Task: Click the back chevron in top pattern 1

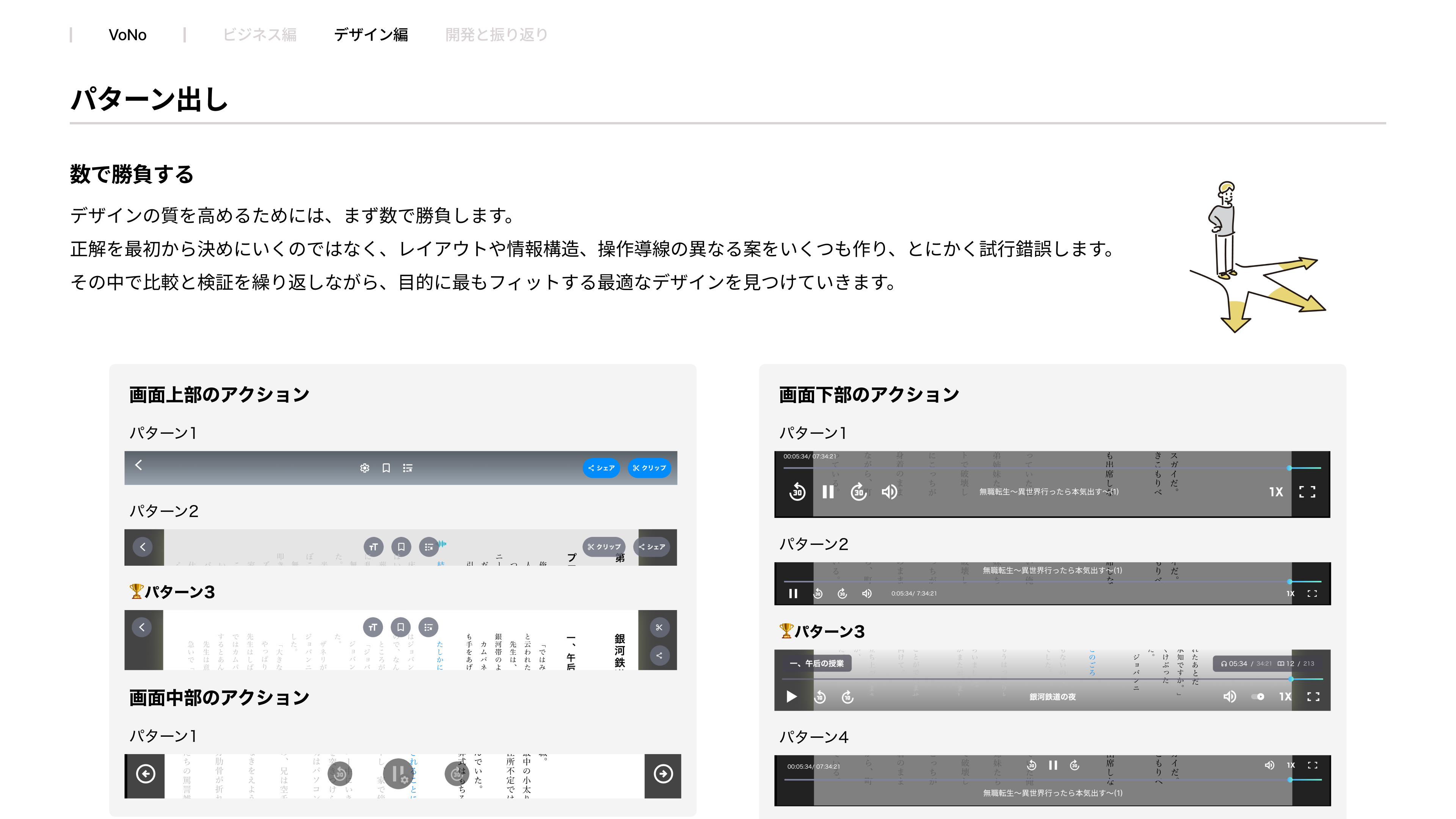Action: tap(138, 464)
